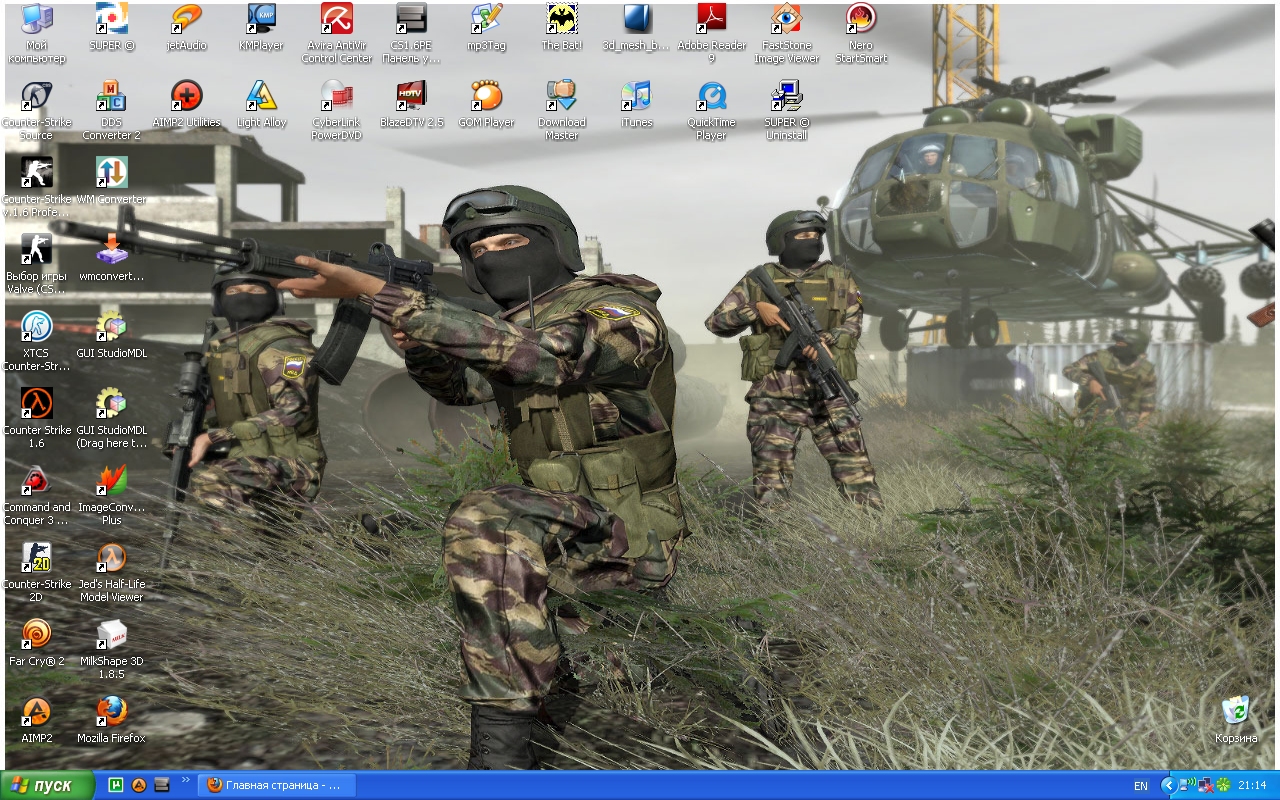Select the MilkShape 3D 1.8.5 icon

111,636
